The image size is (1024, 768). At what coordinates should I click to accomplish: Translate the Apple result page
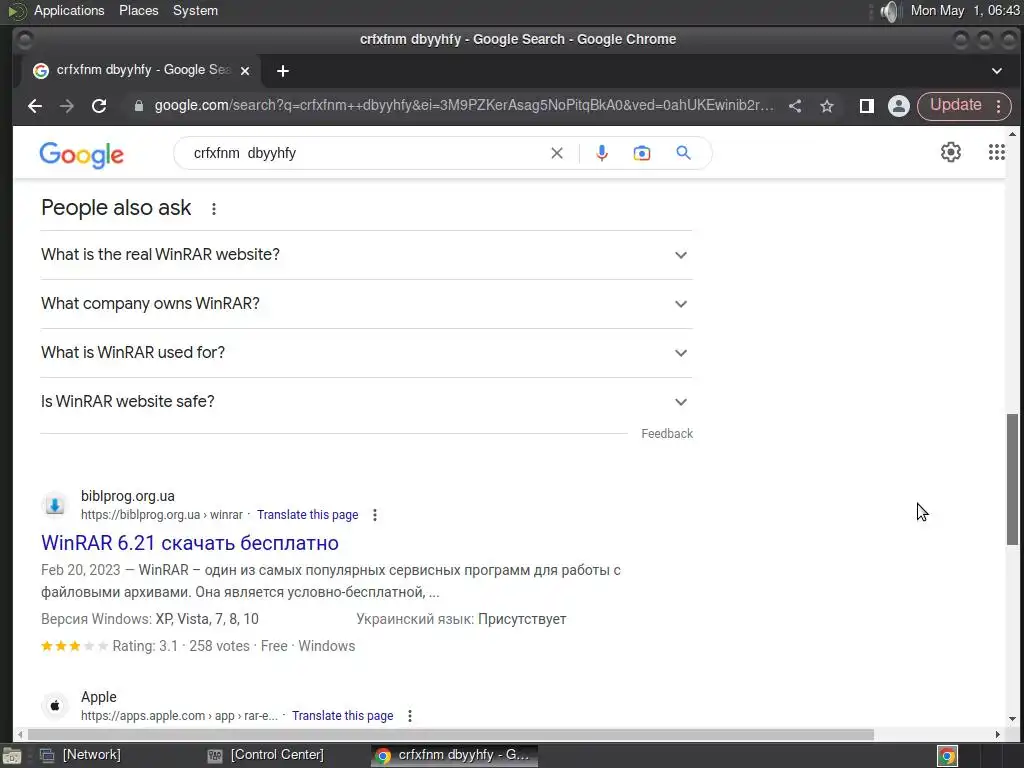pos(343,716)
